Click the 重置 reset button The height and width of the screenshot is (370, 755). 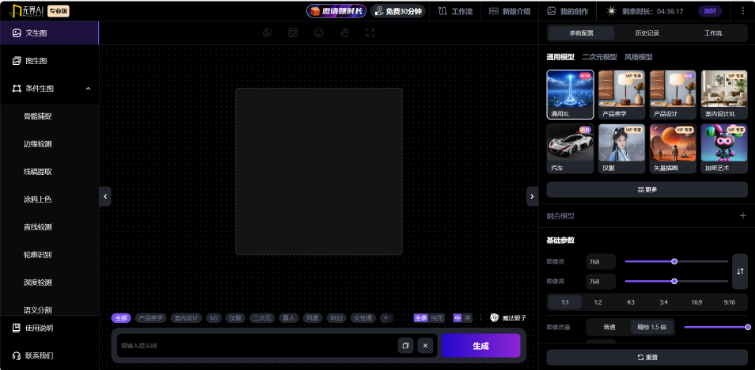point(647,357)
